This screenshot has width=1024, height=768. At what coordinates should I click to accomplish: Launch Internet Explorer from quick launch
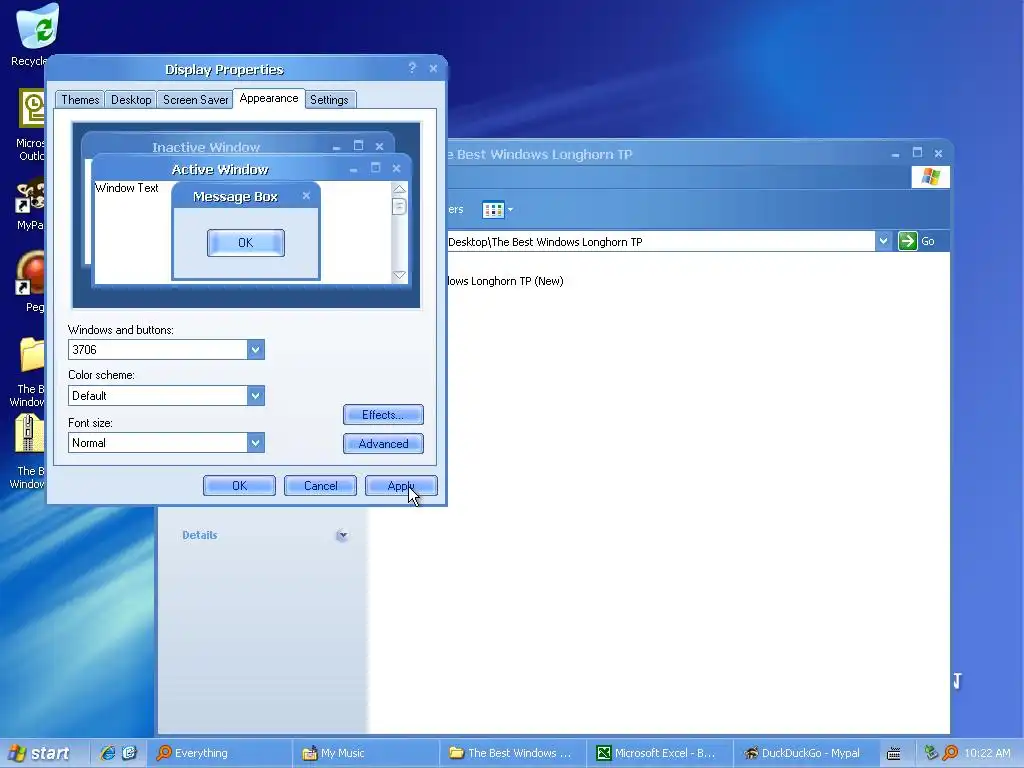click(x=108, y=753)
